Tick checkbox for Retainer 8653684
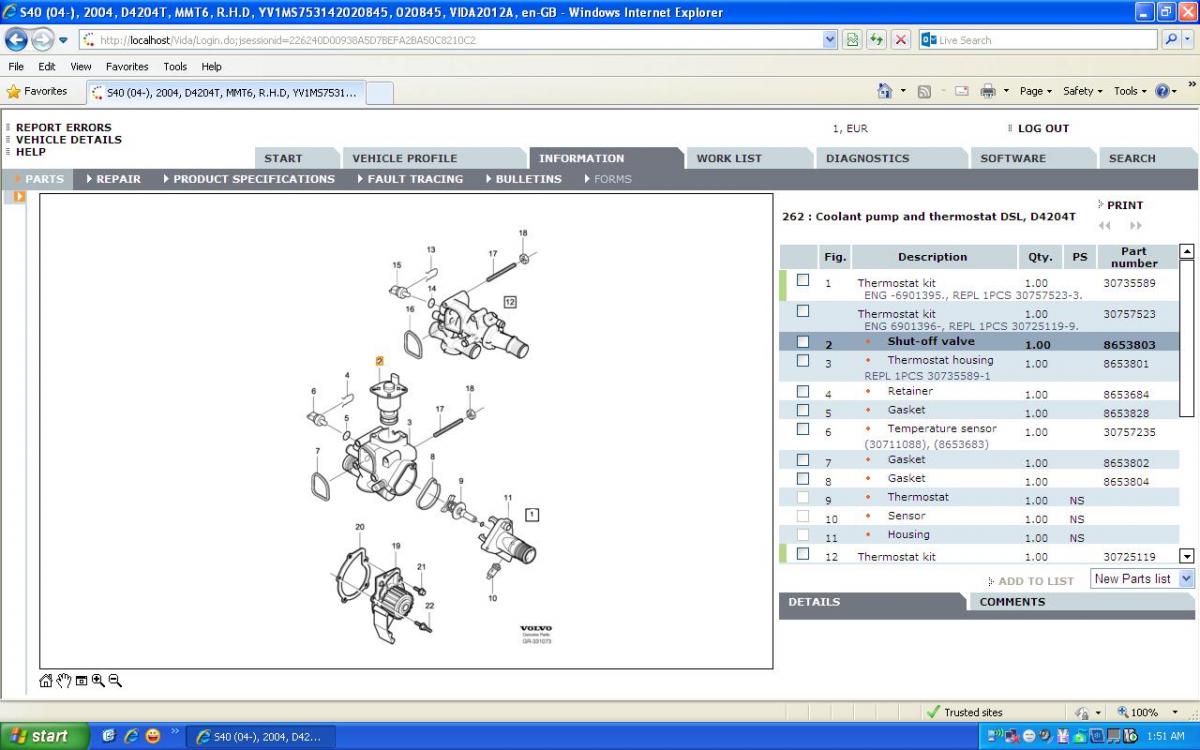The image size is (1200, 750). coord(803,392)
